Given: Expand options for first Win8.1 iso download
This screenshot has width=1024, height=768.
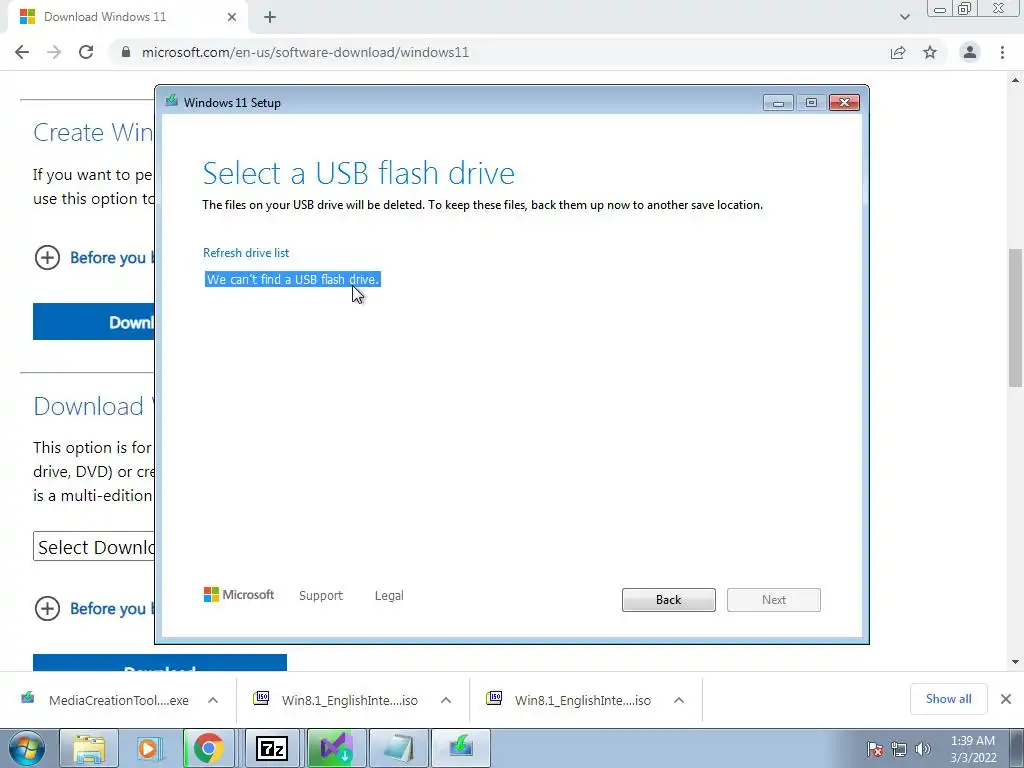Looking at the screenshot, I should 446,700.
